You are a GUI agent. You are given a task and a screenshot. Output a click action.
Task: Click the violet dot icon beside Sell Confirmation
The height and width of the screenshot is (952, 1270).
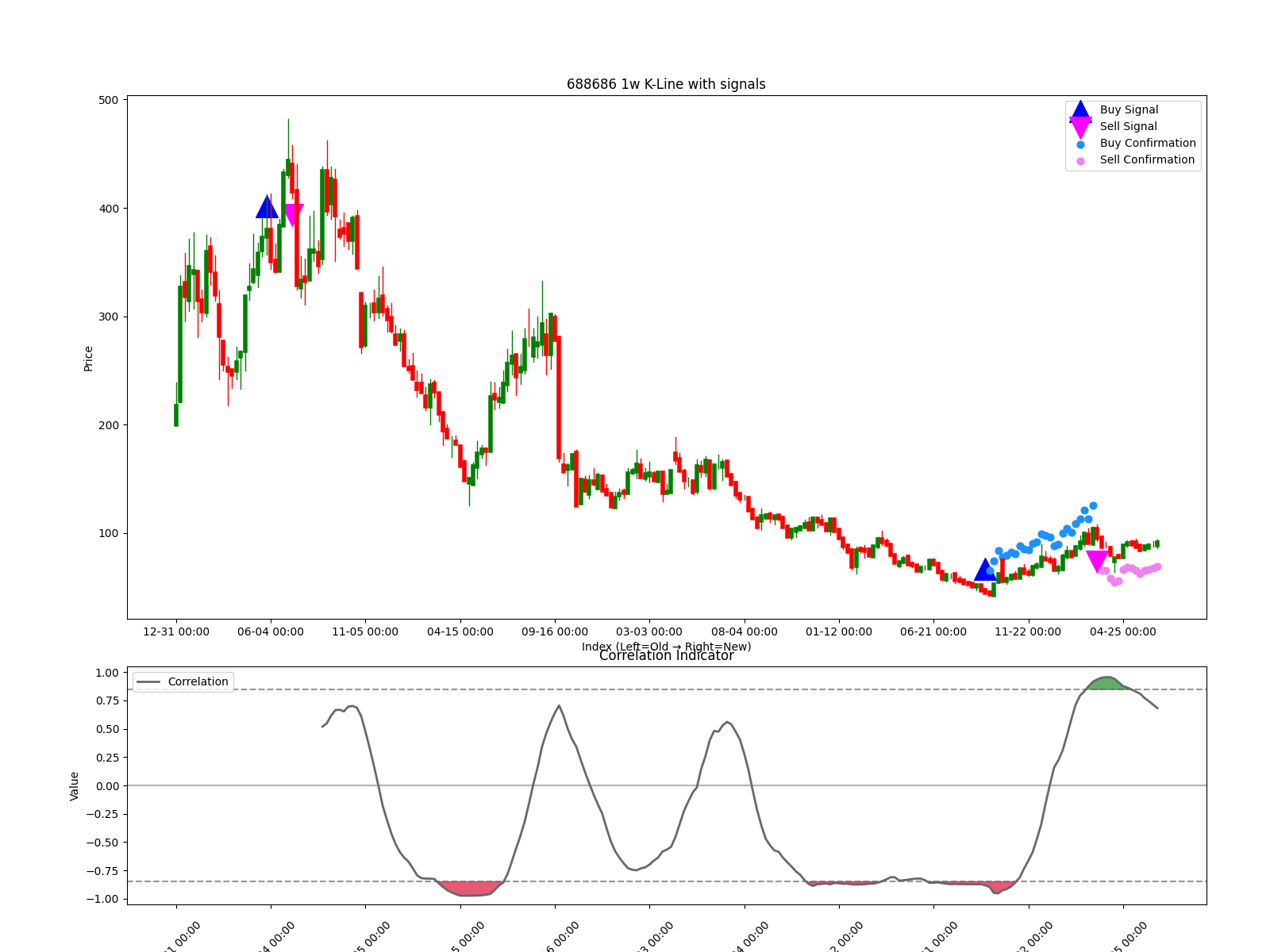[x=1080, y=161]
